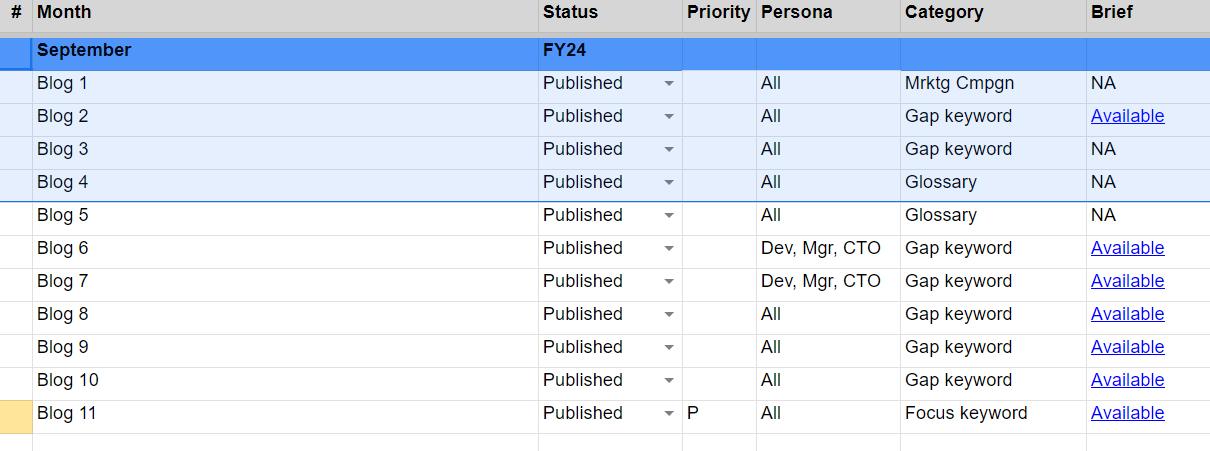Select the All persona cell for Blog 9

(x=828, y=351)
